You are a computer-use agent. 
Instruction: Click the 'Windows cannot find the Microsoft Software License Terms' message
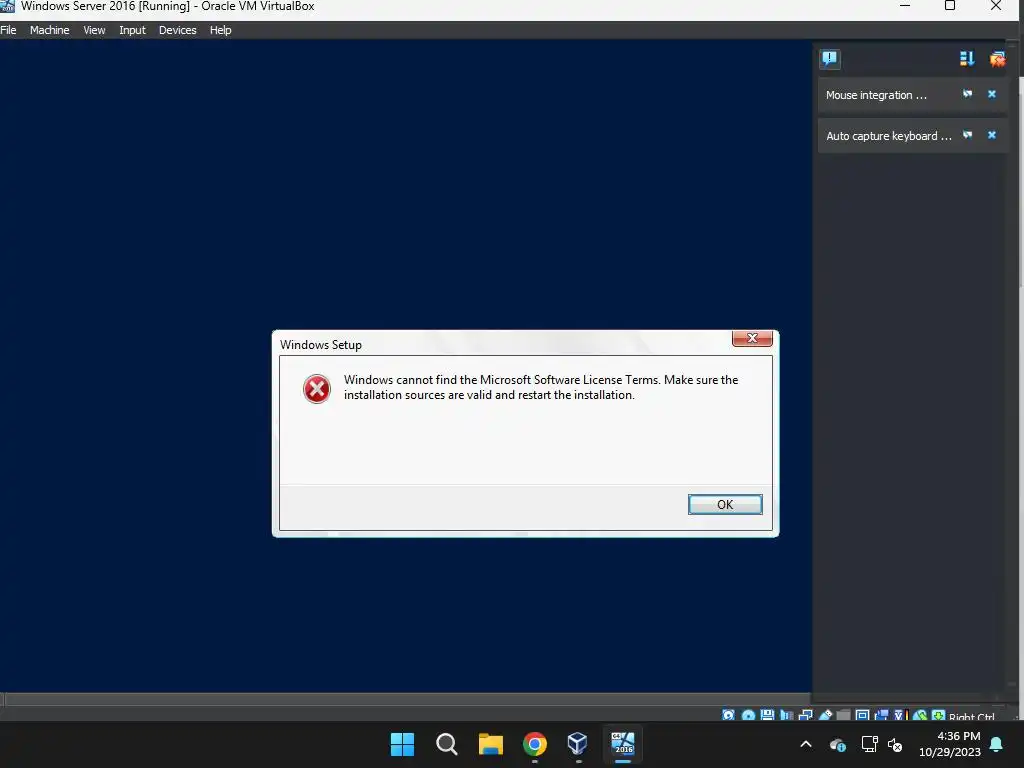[x=541, y=387]
